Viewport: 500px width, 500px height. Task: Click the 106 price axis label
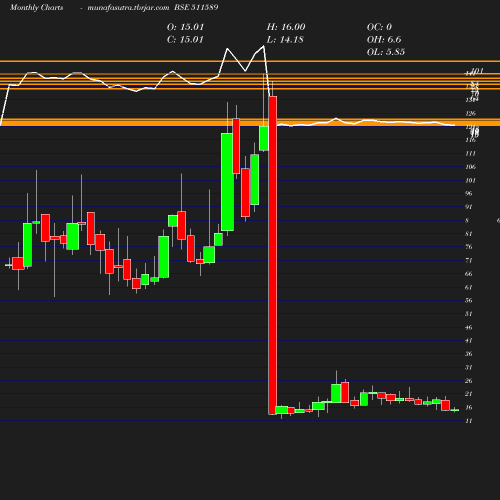click(x=470, y=167)
